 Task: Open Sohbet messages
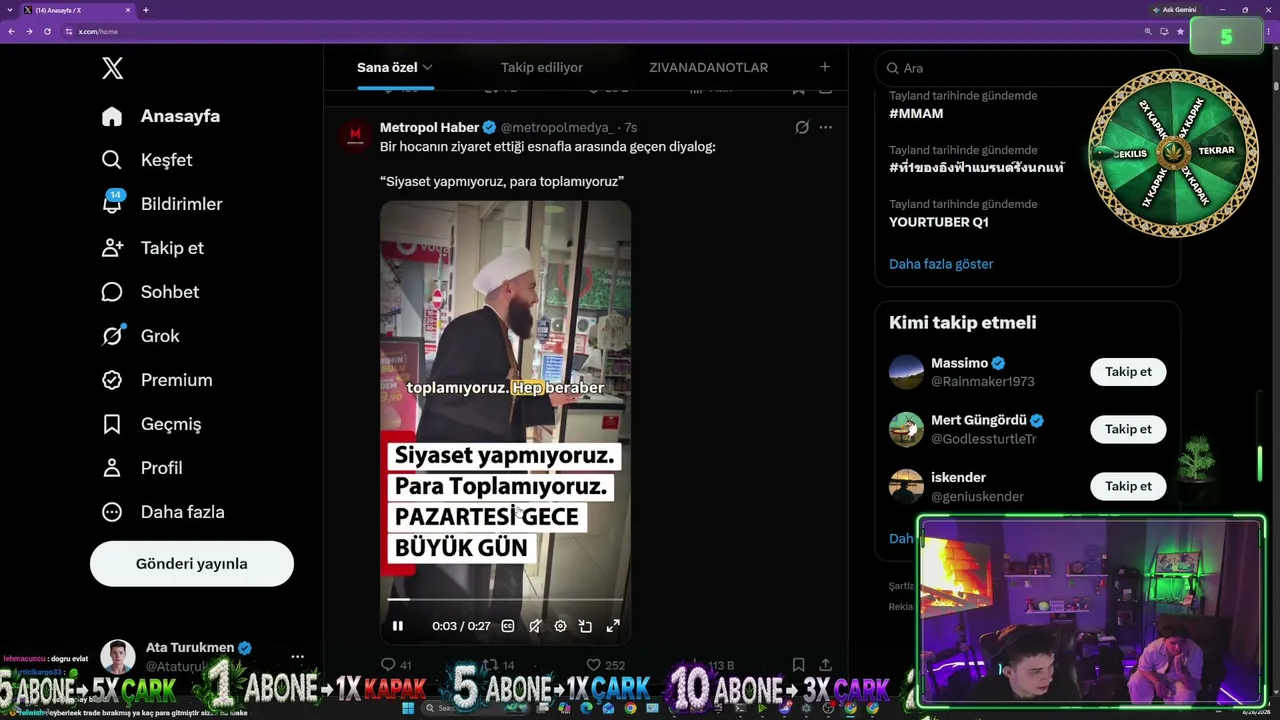coord(151,292)
